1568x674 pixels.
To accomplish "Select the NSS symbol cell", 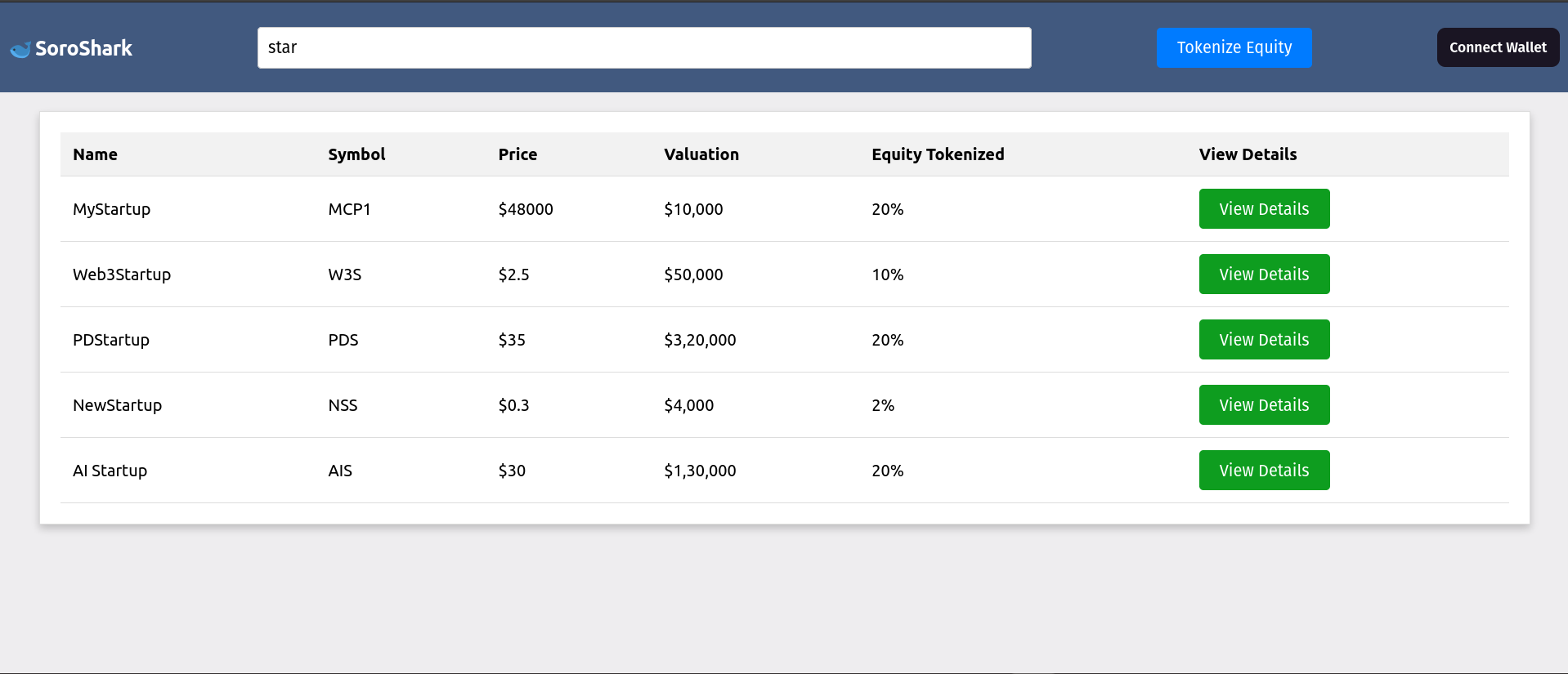I will point(343,405).
